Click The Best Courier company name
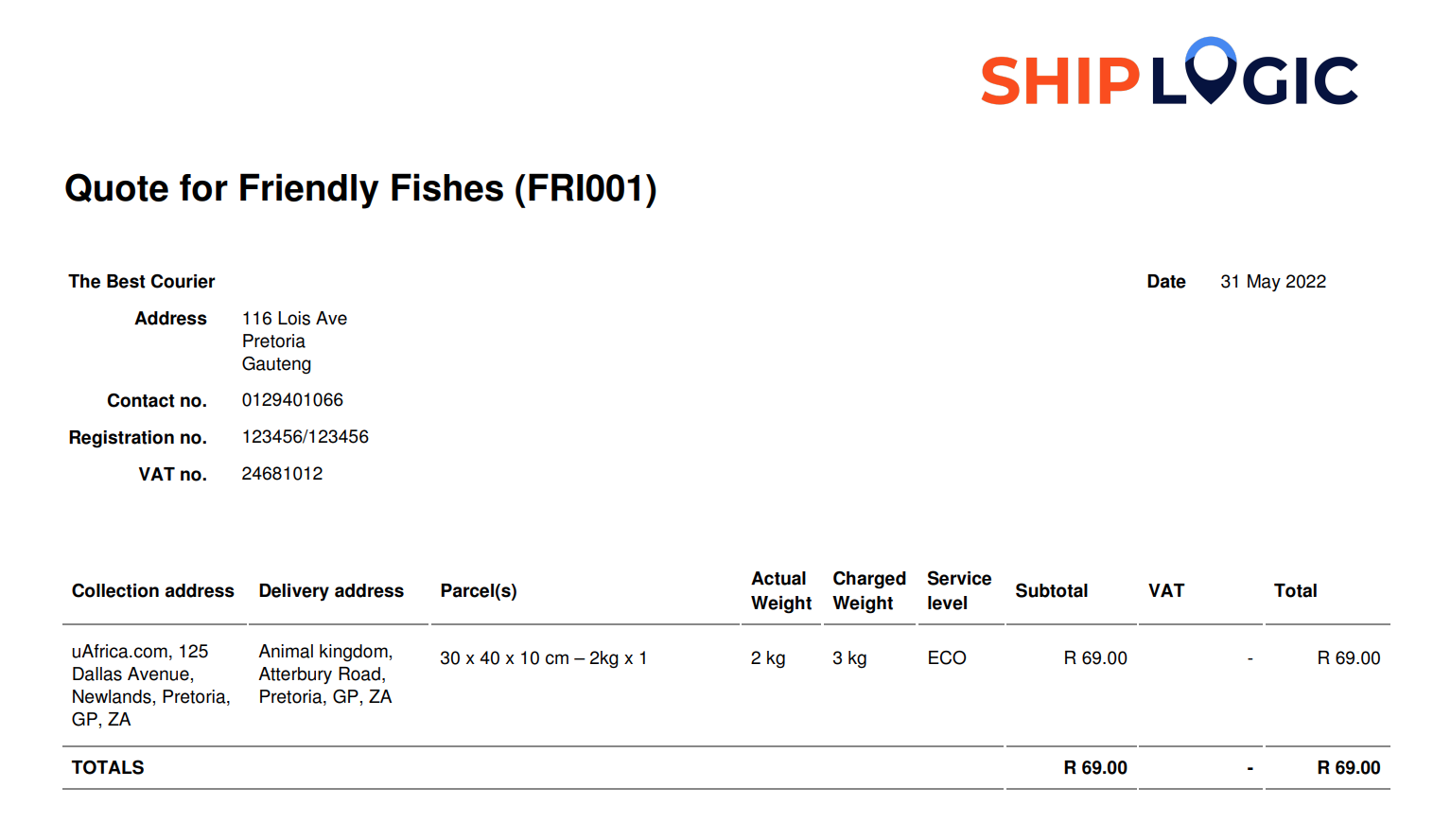 [x=142, y=281]
